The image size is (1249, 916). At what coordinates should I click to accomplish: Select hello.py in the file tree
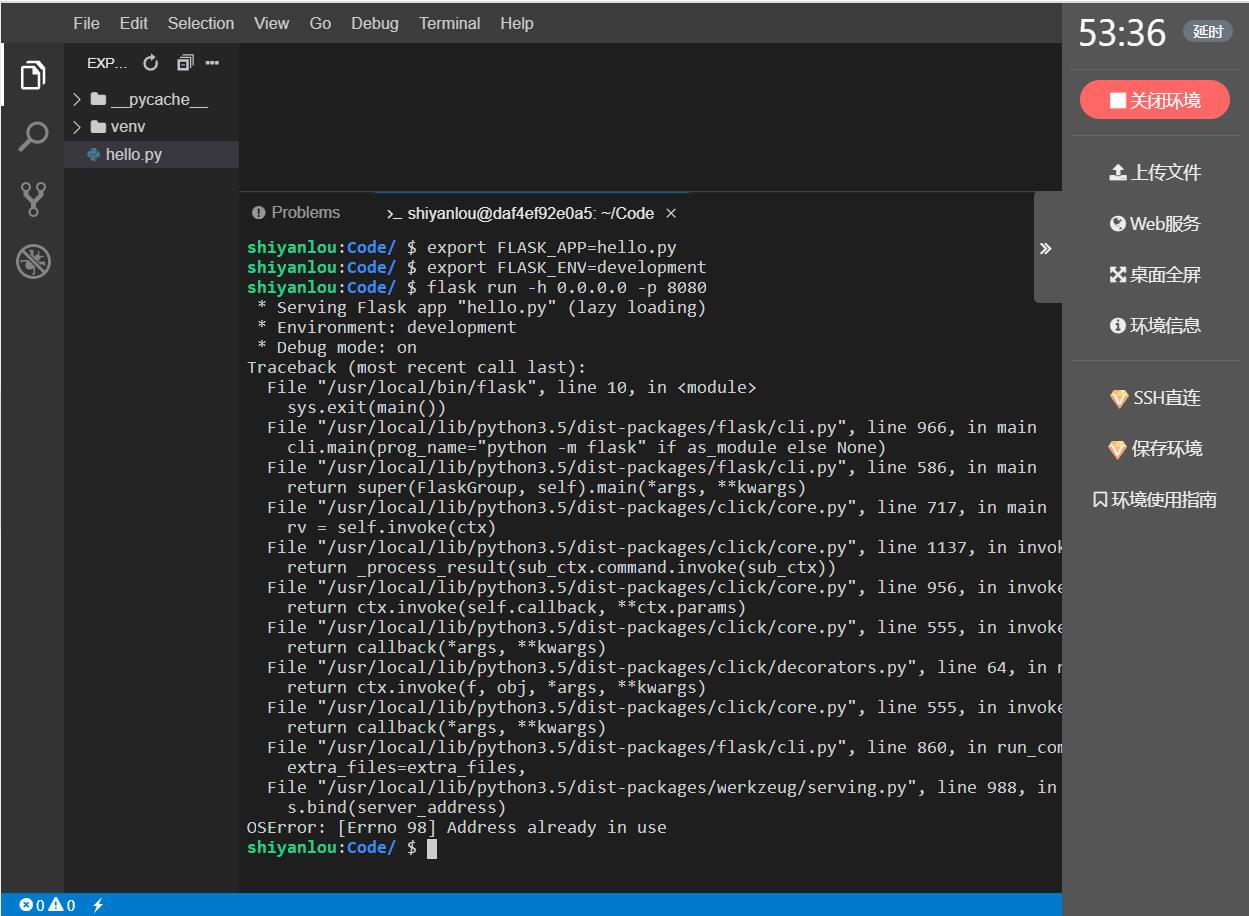133,154
